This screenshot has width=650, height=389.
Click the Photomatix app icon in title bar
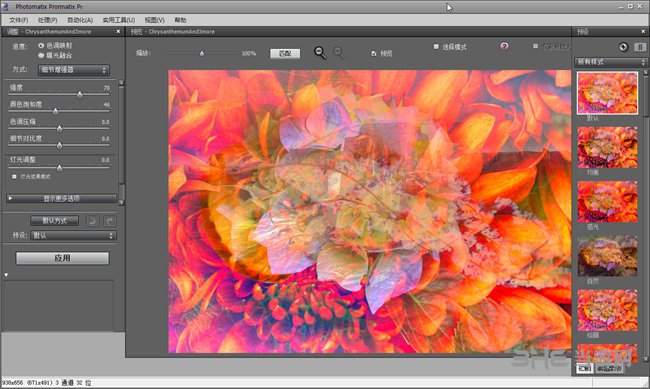click(x=5, y=7)
